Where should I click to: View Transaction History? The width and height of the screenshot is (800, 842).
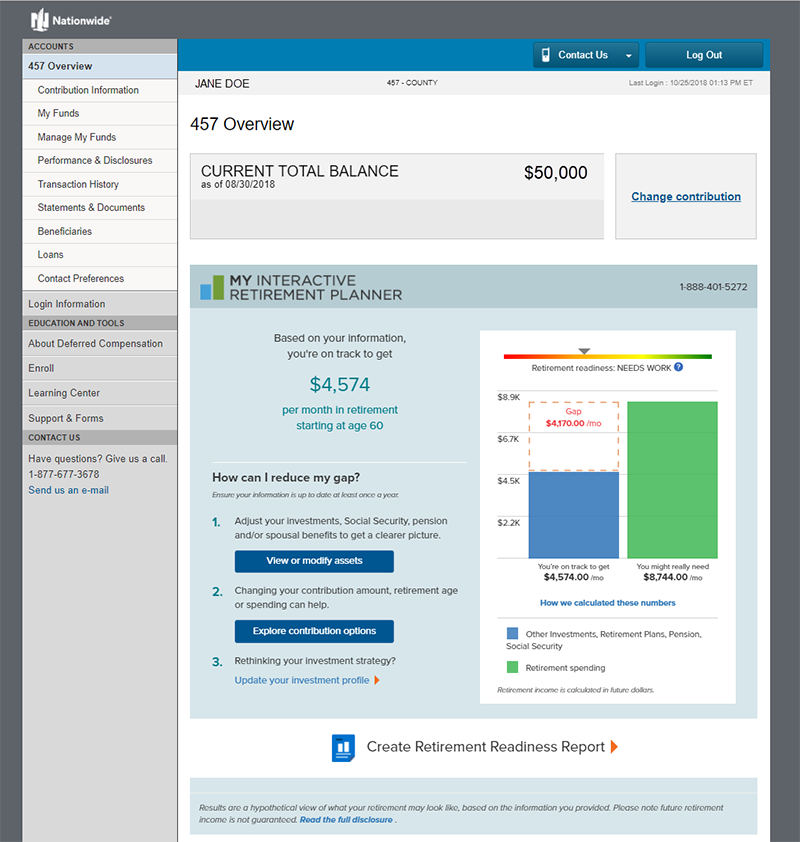coord(100,184)
